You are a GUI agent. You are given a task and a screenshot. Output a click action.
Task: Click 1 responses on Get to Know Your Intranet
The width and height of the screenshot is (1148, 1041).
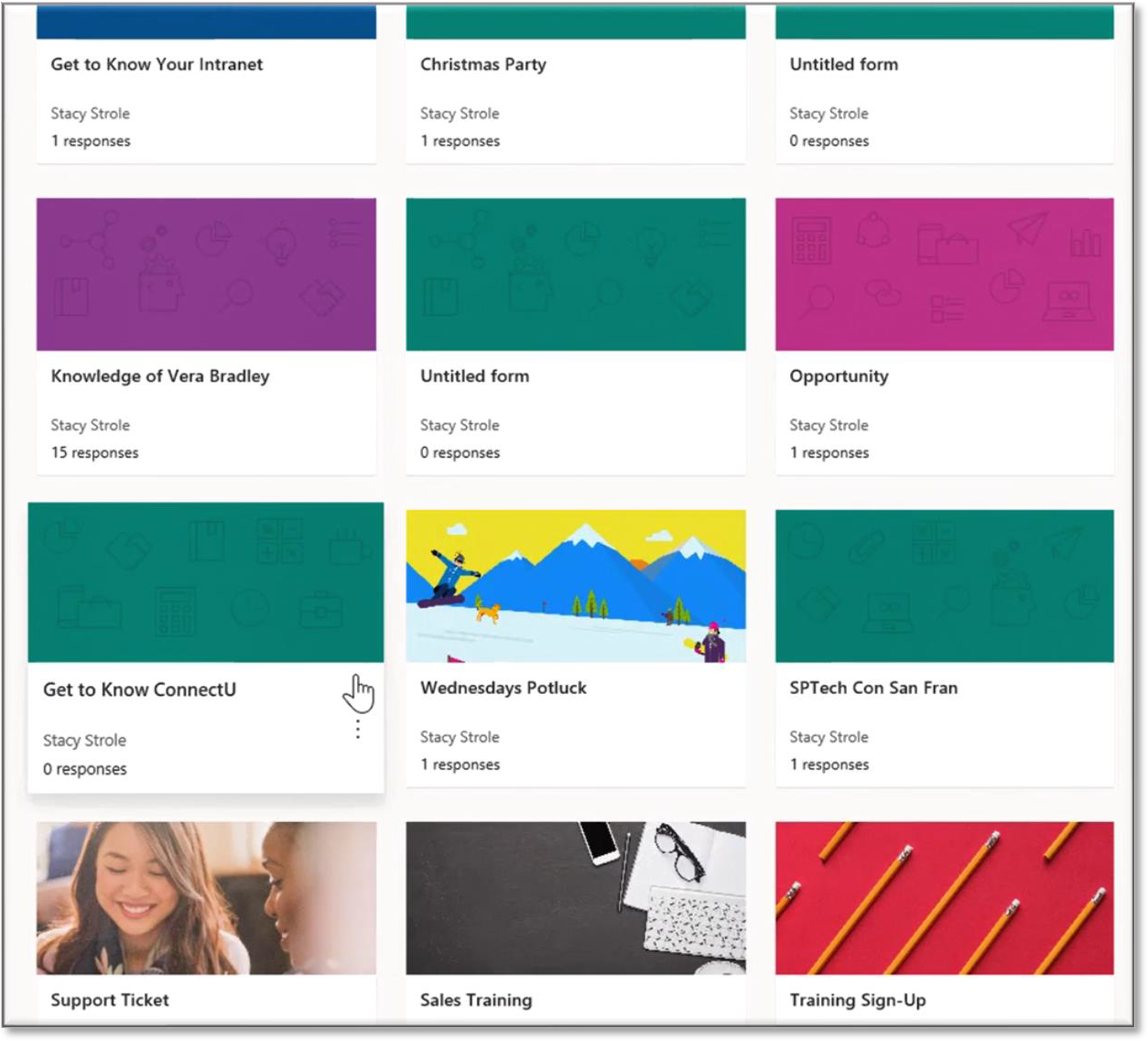pos(91,141)
